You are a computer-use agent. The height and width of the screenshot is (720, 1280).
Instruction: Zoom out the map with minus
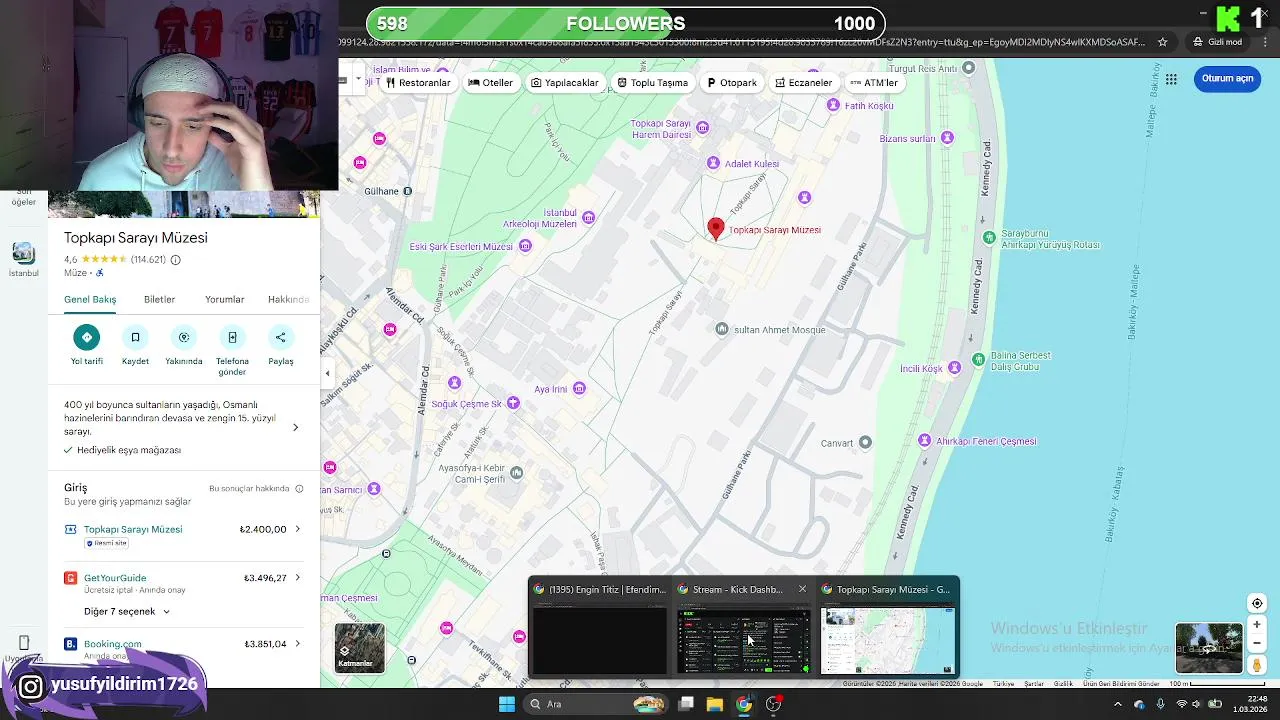(1257, 644)
